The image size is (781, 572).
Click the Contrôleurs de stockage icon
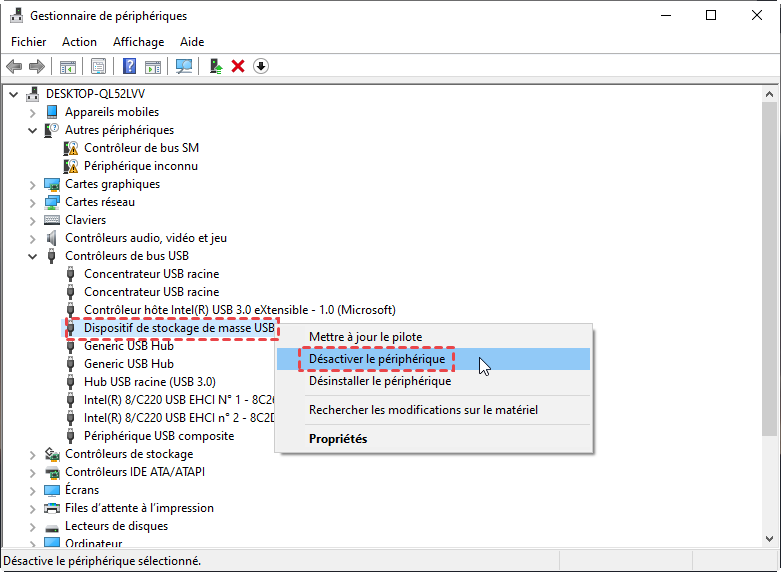pos(52,454)
